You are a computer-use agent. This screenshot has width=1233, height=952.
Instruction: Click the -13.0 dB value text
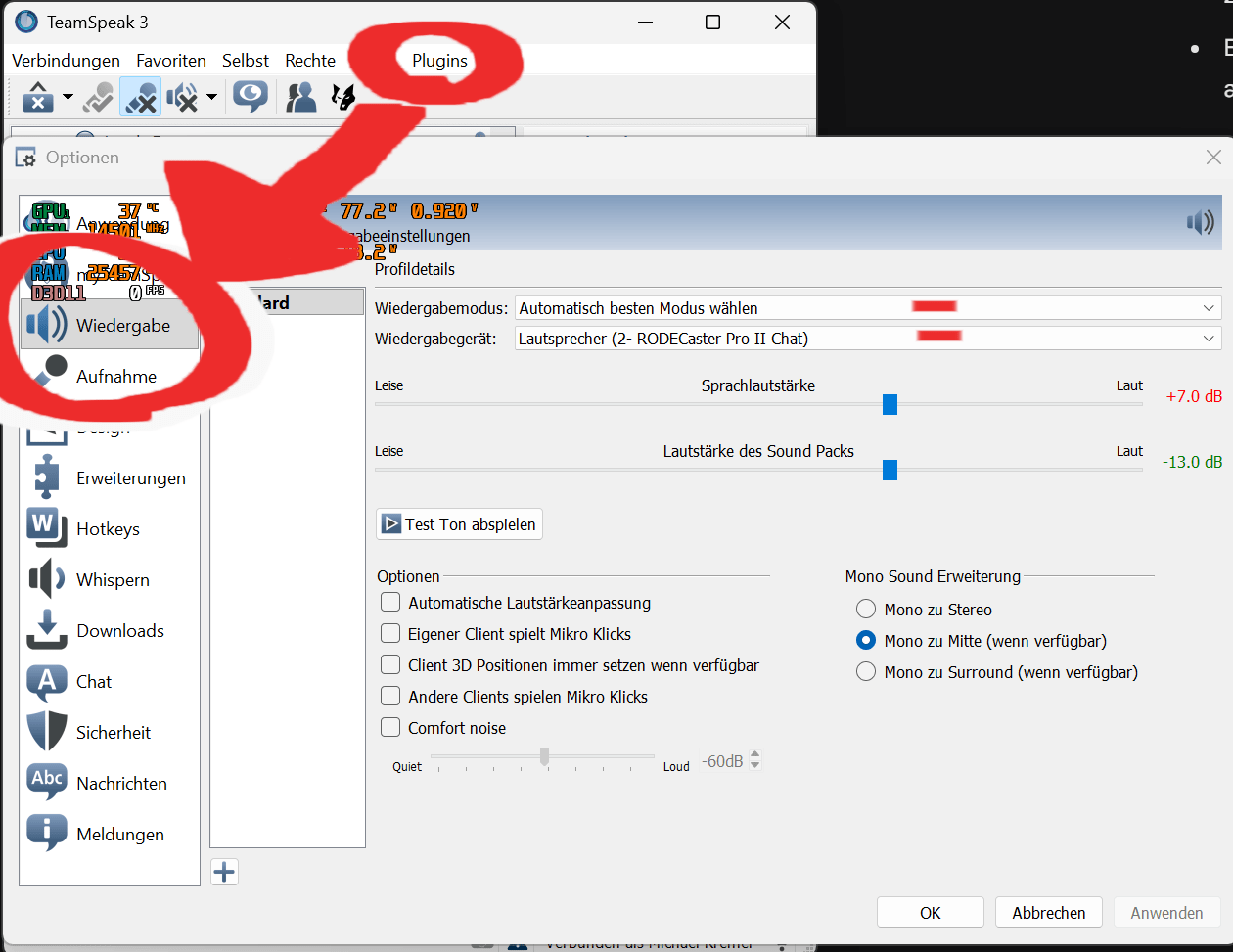[x=1192, y=462]
